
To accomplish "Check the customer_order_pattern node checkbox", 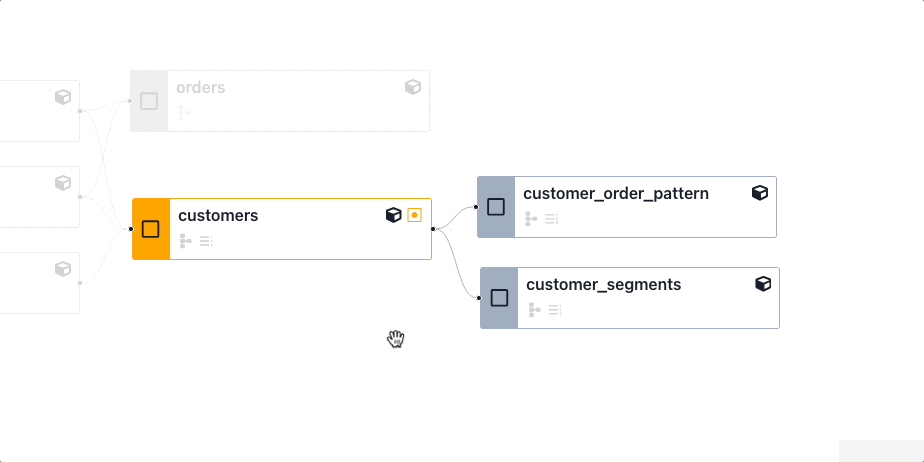I will pos(496,207).
